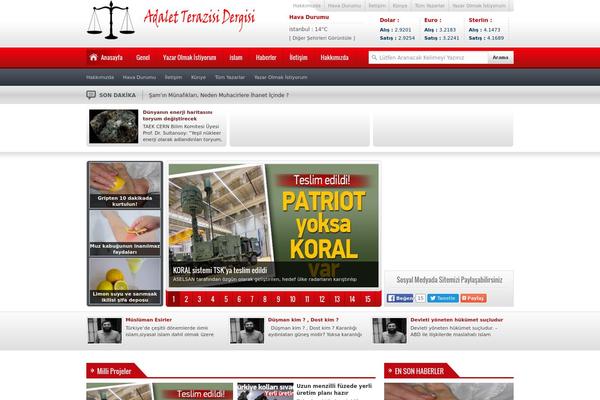Open Uzun menzilli füzede yerli üretim headline
600x400 pixels.
[334, 389]
